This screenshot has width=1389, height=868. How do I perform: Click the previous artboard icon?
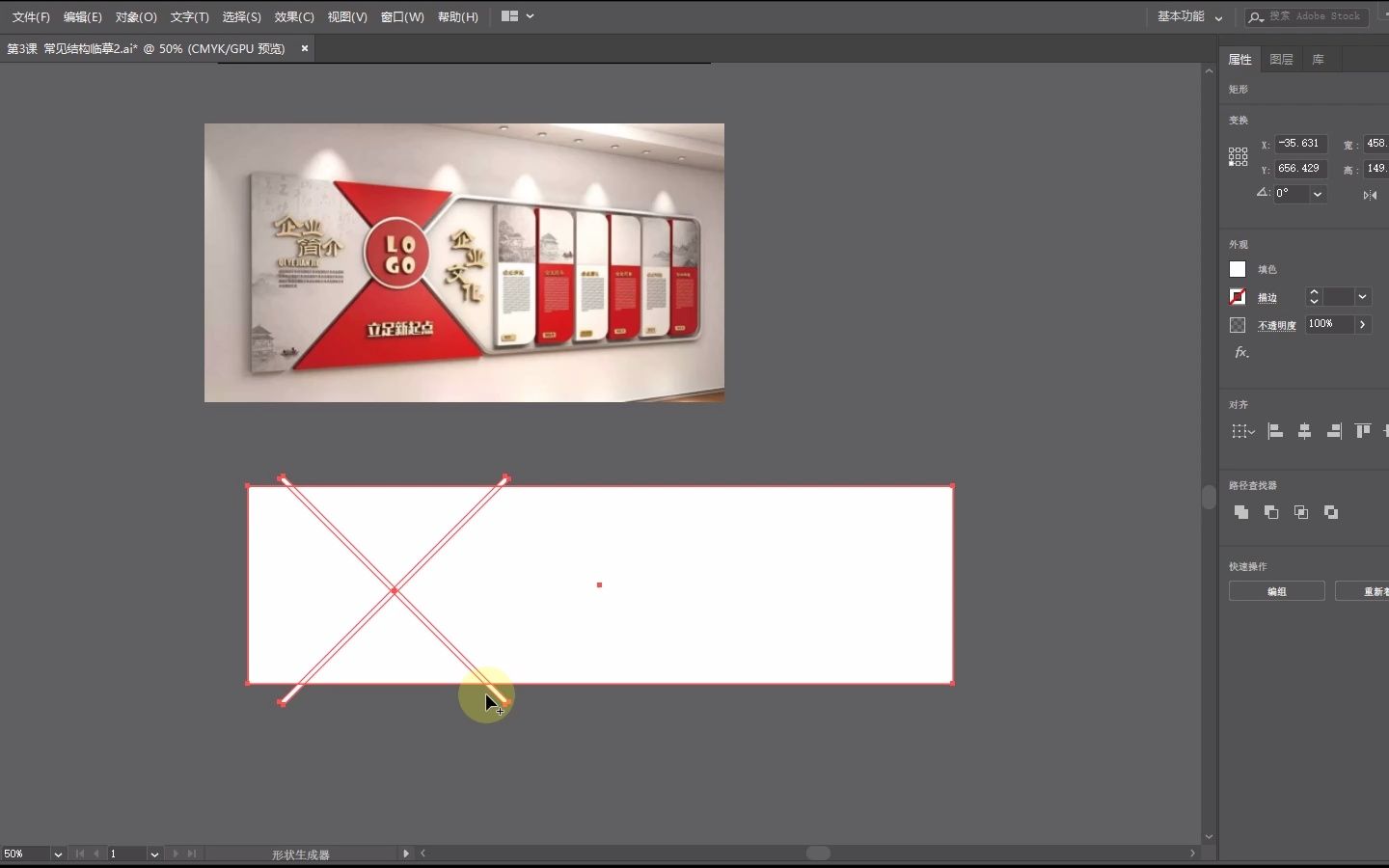(x=95, y=854)
